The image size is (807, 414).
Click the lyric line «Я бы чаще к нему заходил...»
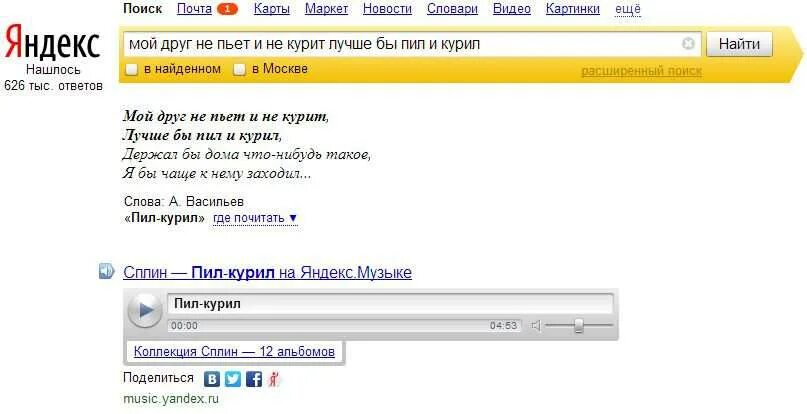[x=217, y=173]
